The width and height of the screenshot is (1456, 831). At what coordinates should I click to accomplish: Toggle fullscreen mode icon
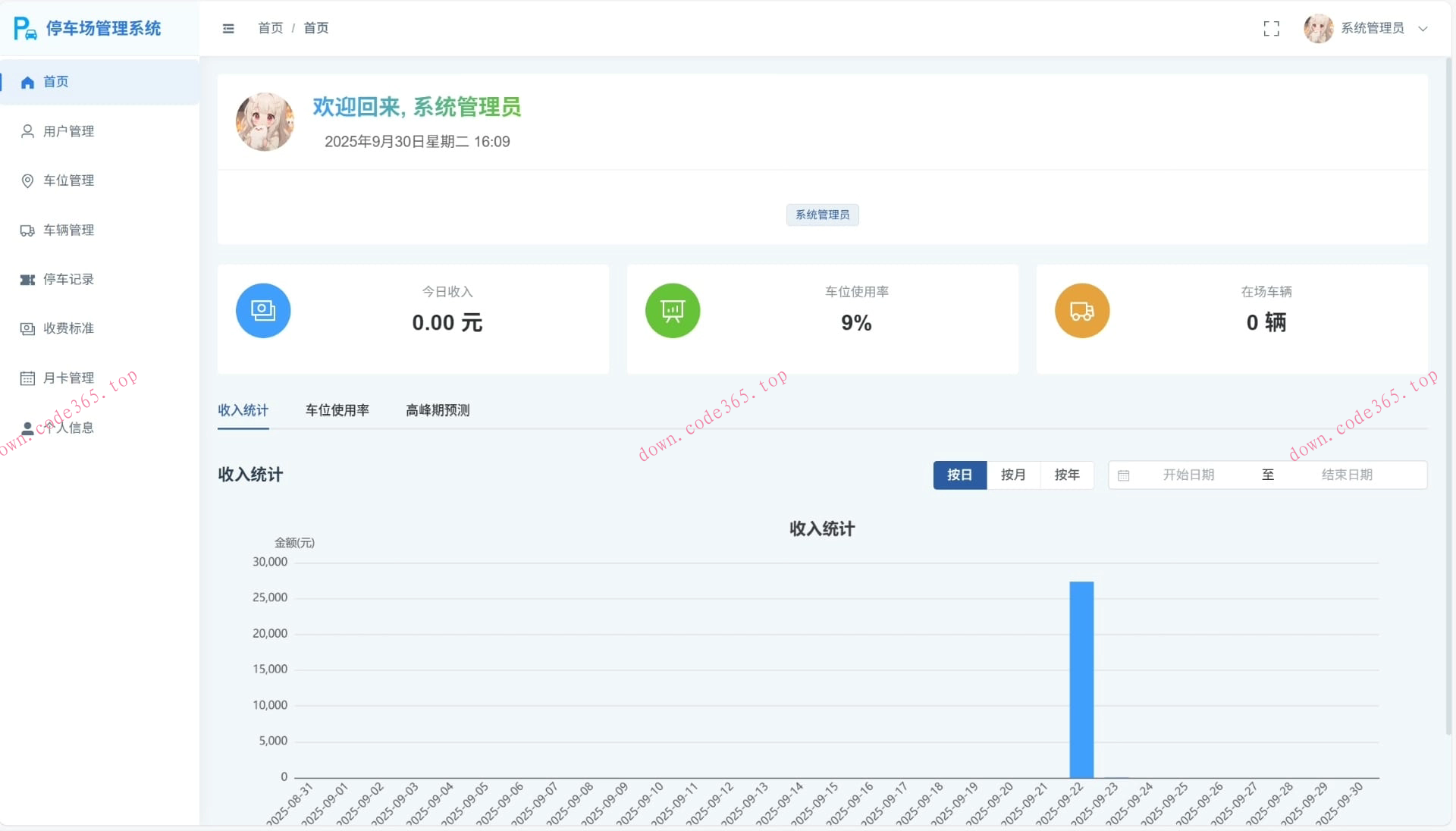tap(1271, 29)
